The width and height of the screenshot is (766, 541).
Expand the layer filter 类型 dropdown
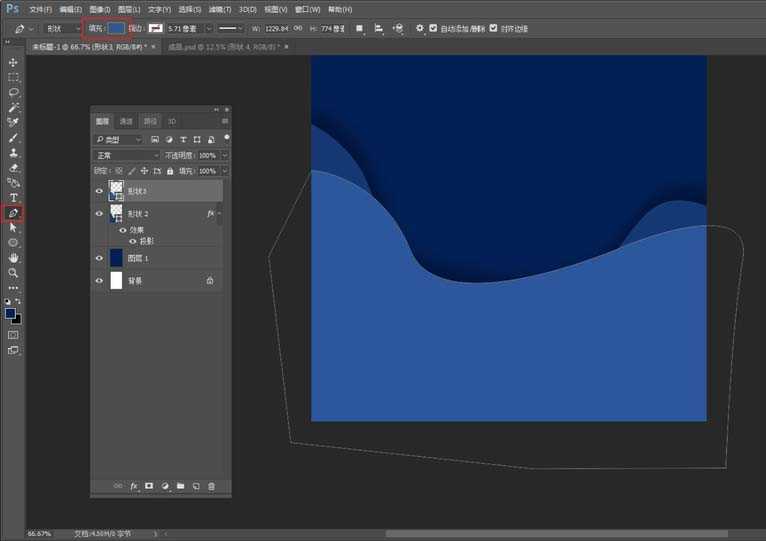click(119, 140)
